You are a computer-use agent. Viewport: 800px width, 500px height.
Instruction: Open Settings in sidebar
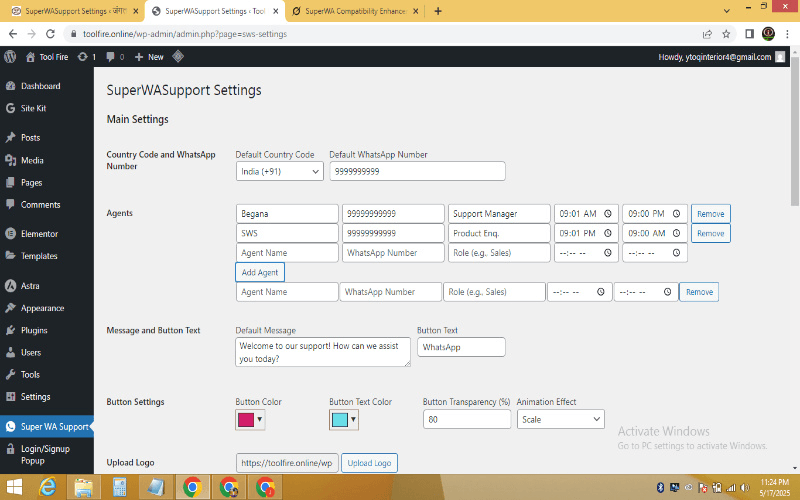35,396
